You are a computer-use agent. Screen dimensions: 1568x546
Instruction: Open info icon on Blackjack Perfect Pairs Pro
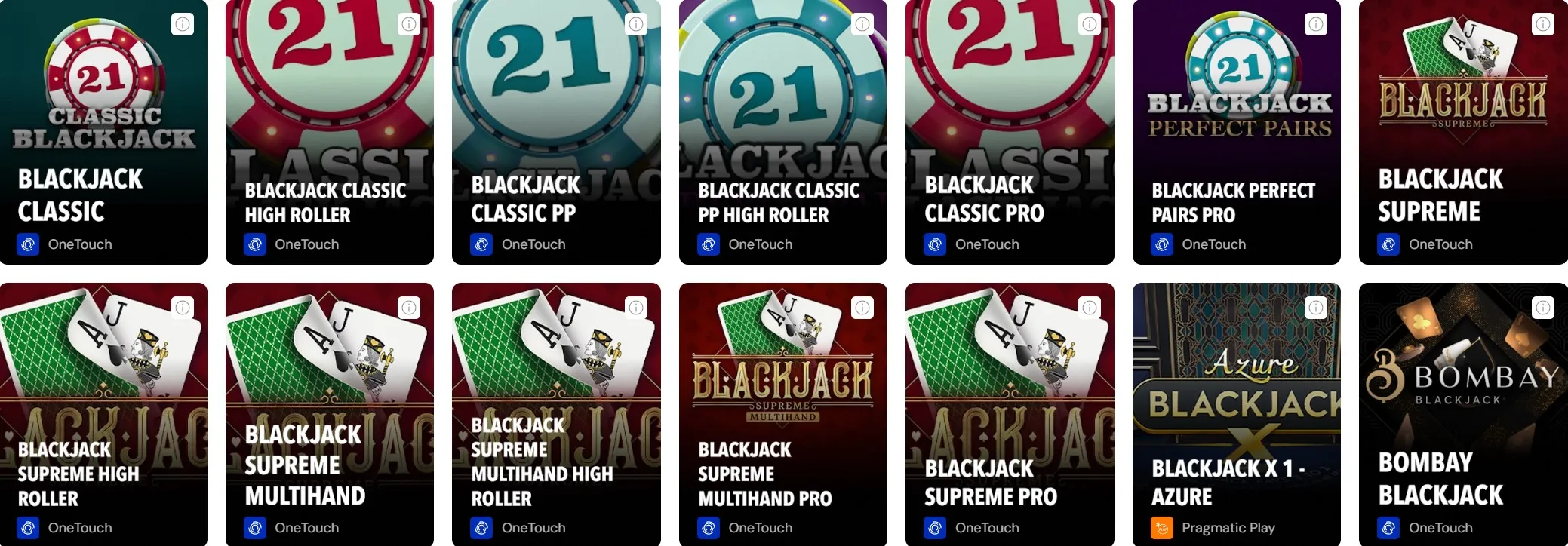1316,24
